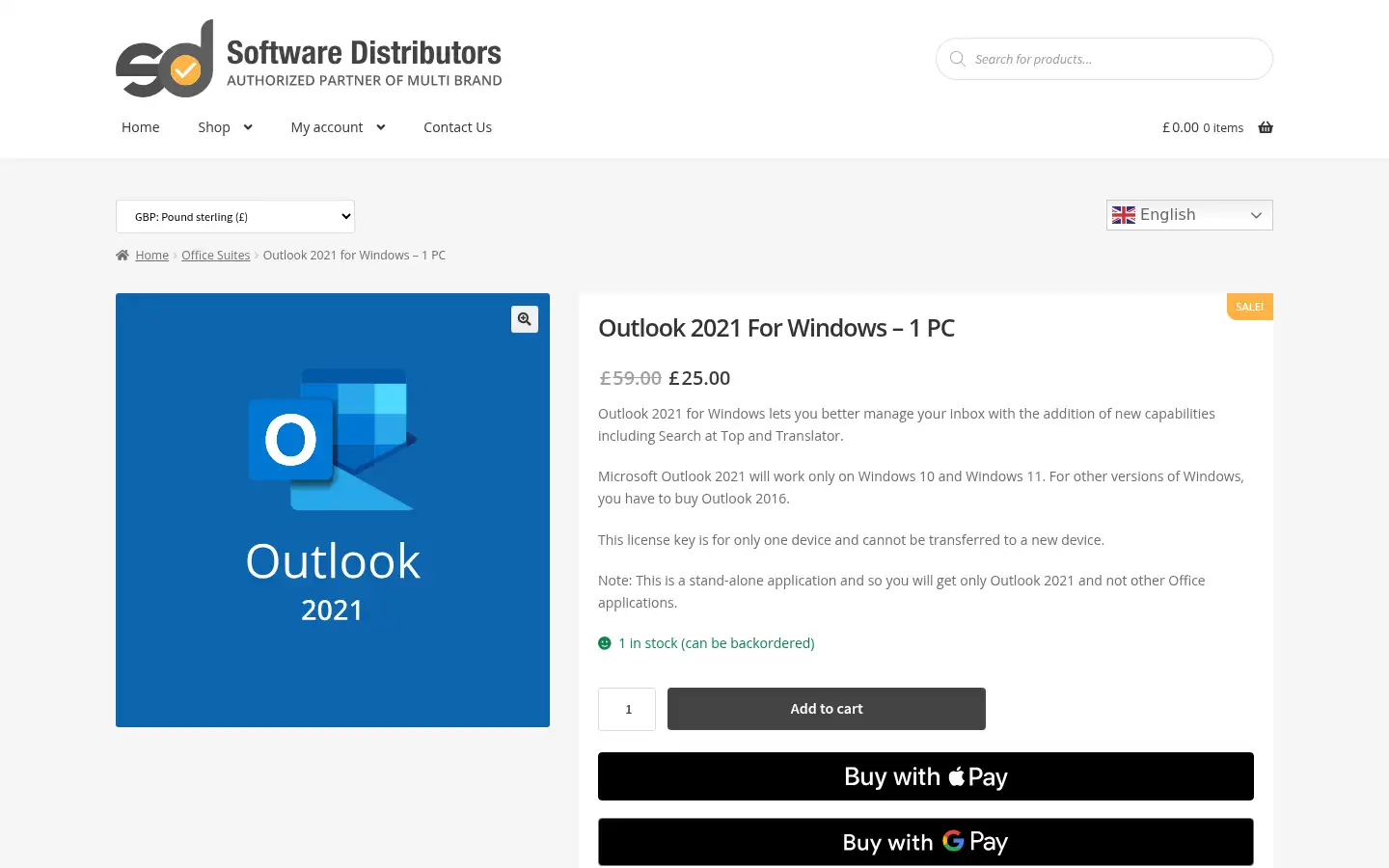
Task: Click the quantity input field
Action: click(627, 709)
